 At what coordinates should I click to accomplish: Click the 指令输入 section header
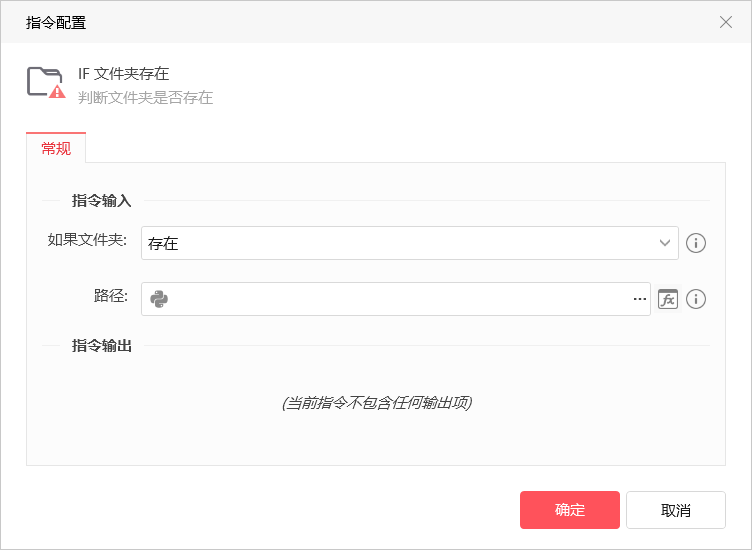click(102, 200)
